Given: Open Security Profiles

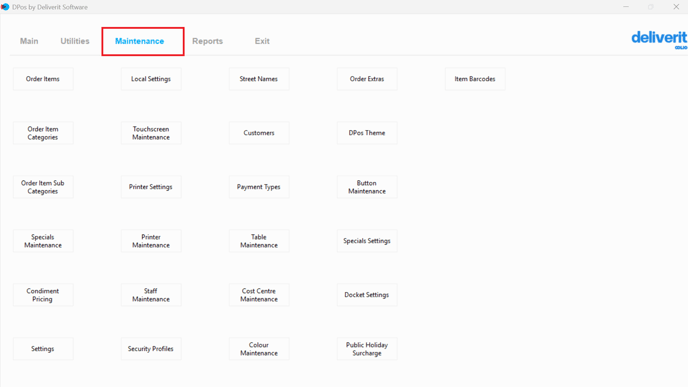Looking at the screenshot, I should (x=151, y=349).
